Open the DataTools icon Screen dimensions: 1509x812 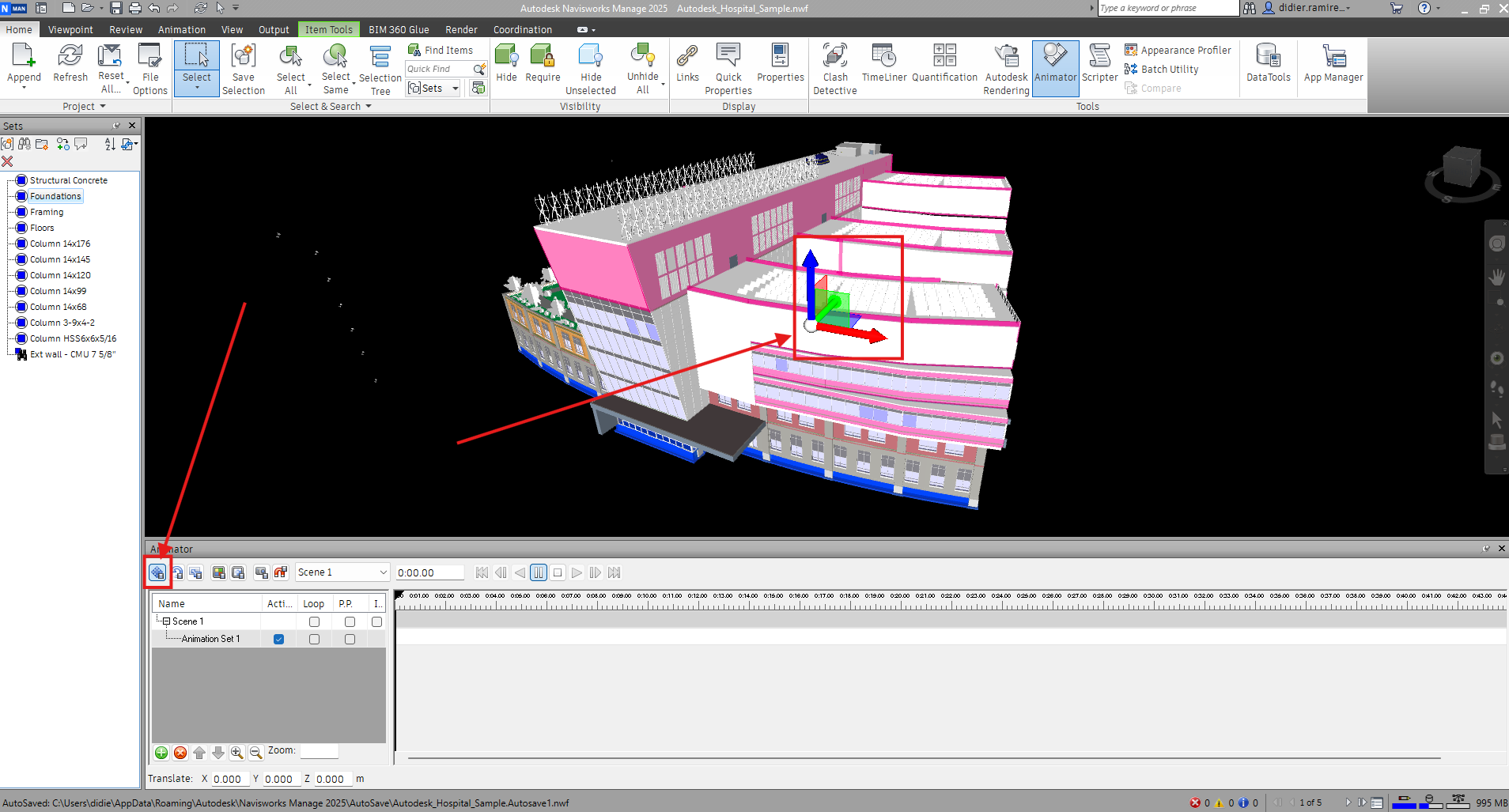coord(1269,63)
